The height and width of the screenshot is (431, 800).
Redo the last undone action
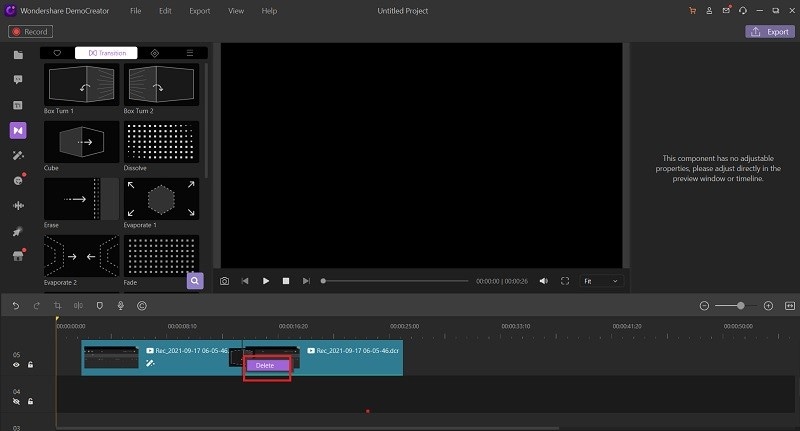coord(37,306)
